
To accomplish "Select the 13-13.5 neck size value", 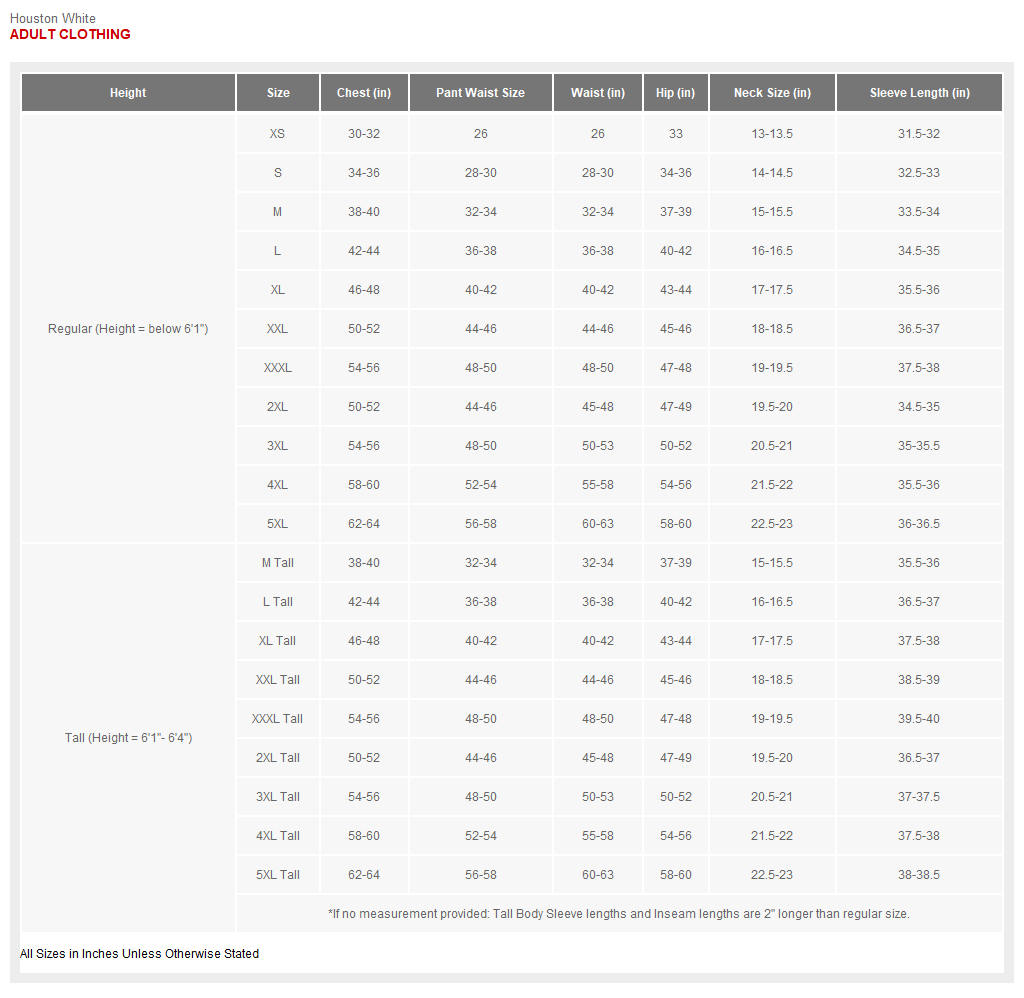I will [x=772, y=134].
